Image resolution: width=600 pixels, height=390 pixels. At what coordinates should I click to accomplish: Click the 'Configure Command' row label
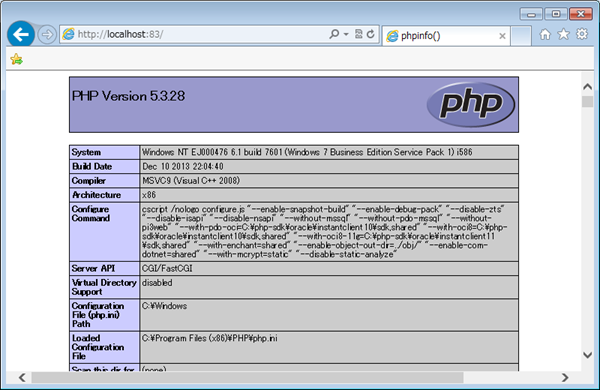90,214
